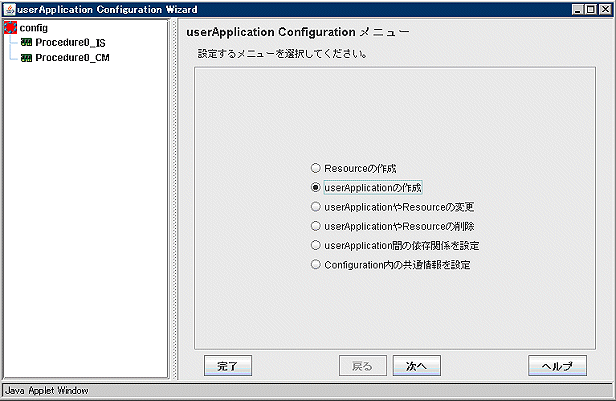Select userApplicationやResourceの削除 radio button

(x=392, y=226)
